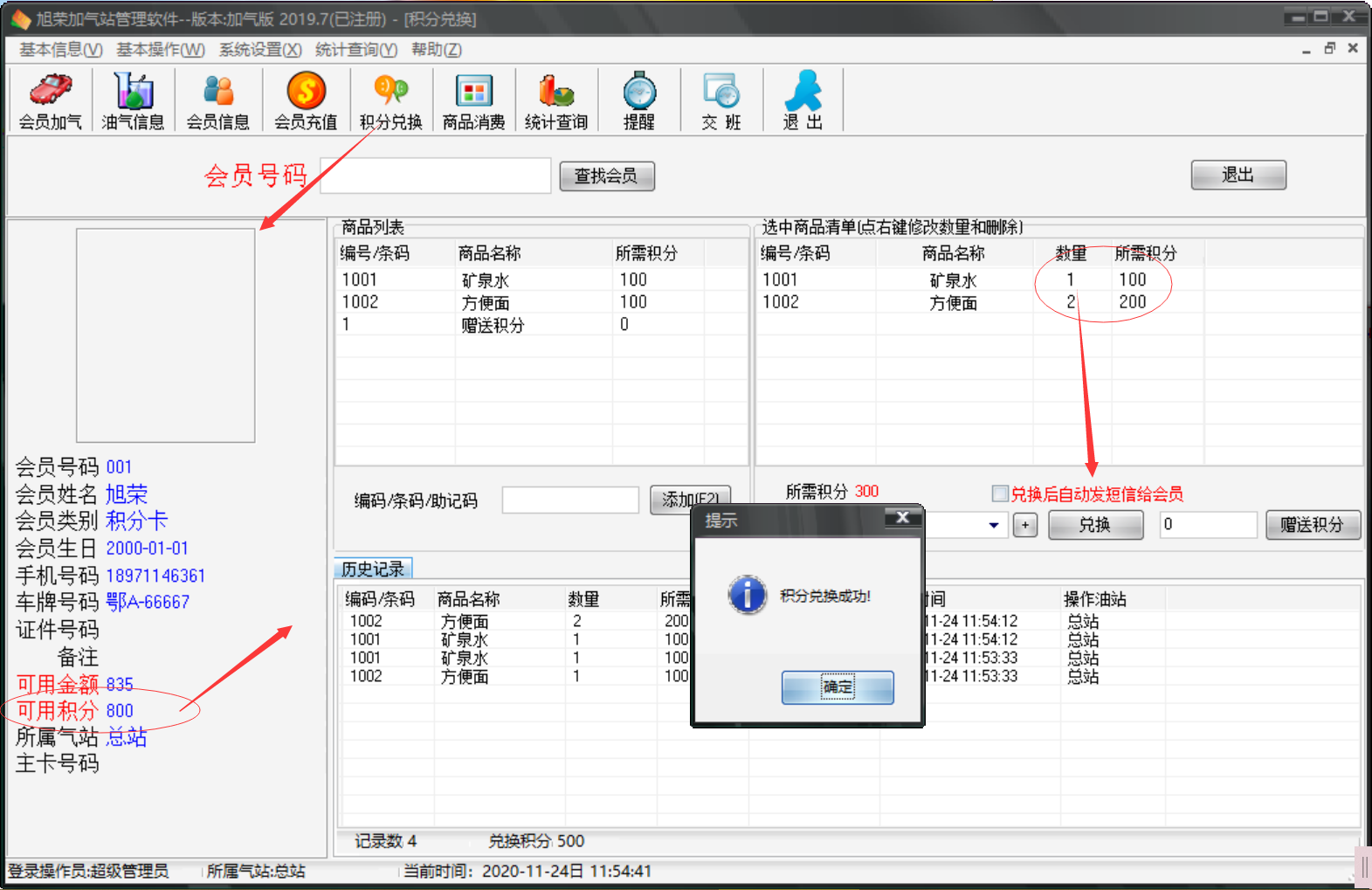Screen dimensions: 1372x890
Task: Click the 退出 running-figure toolbar icon
Action: click(x=803, y=101)
